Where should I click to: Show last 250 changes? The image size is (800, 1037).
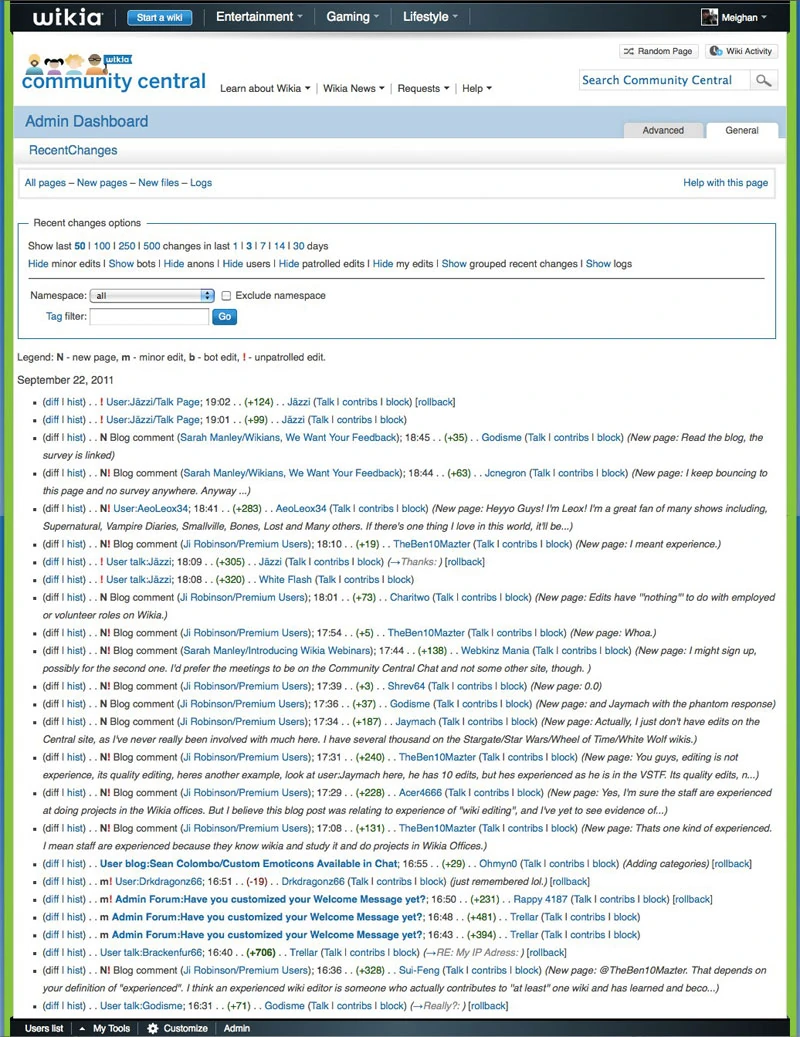[x=127, y=246]
